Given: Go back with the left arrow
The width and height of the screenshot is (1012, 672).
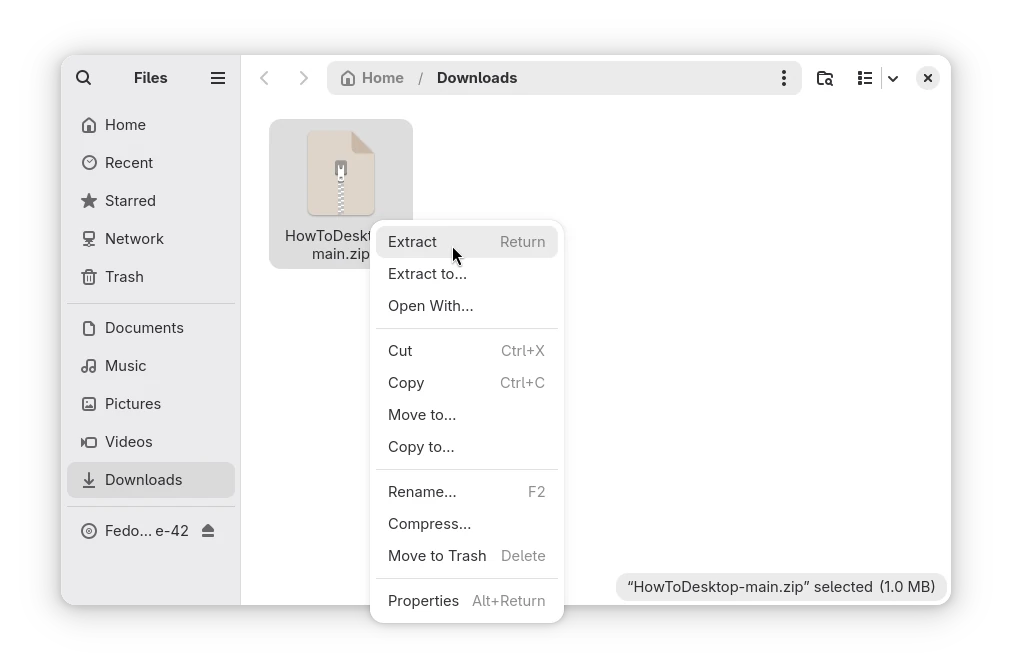Looking at the screenshot, I should (x=264, y=78).
